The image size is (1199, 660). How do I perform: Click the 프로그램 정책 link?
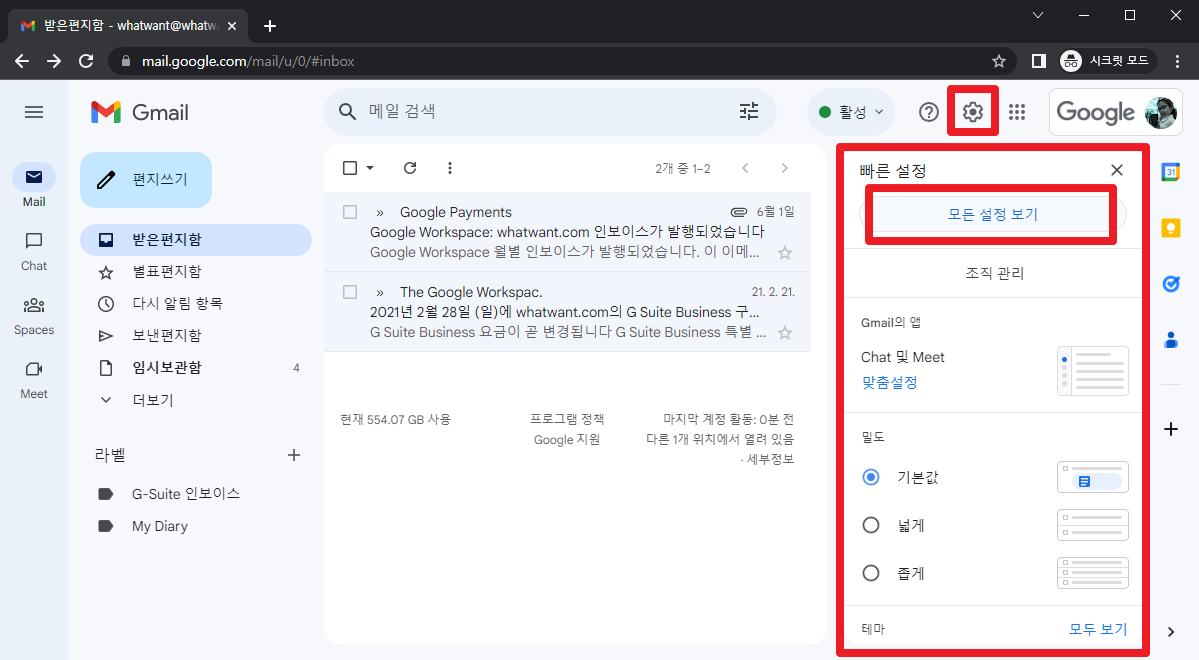[x=567, y=419]
